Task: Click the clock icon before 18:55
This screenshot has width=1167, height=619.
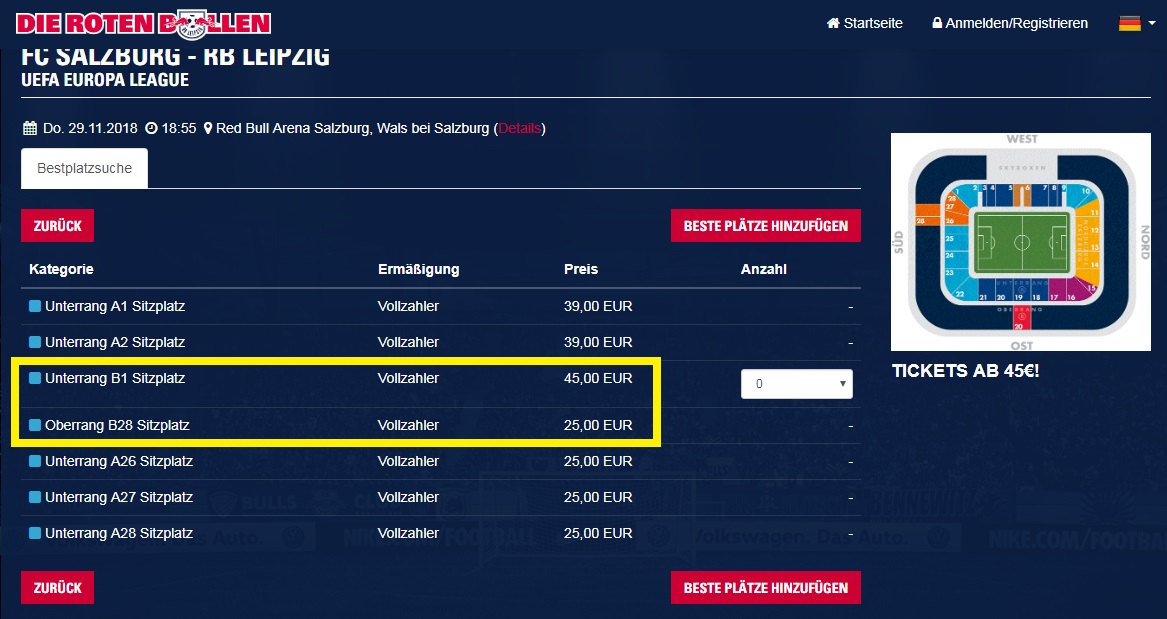Action: 151,128
